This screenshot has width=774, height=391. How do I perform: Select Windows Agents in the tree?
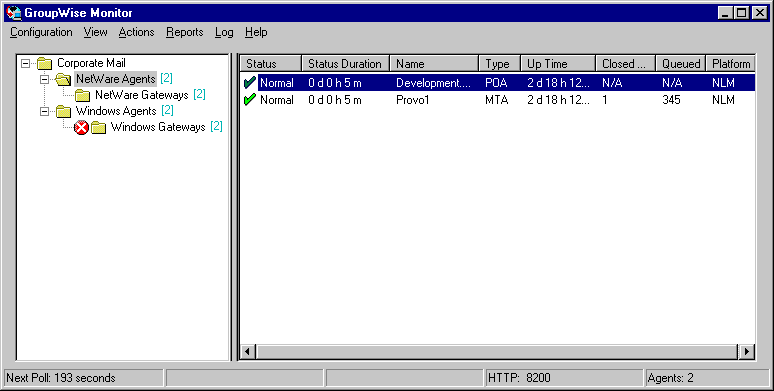click(x=116, y=111)
